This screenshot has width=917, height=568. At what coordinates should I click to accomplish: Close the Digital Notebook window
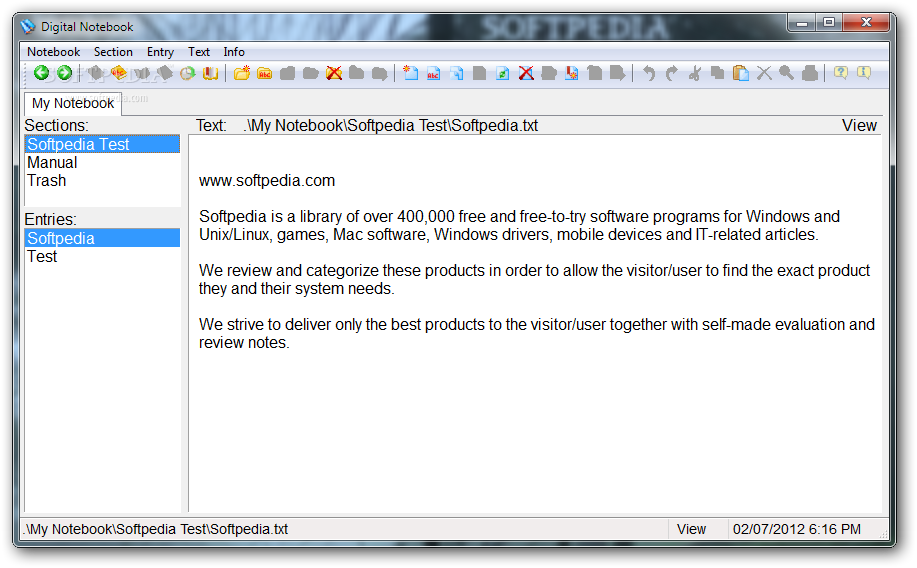point(866,22)
